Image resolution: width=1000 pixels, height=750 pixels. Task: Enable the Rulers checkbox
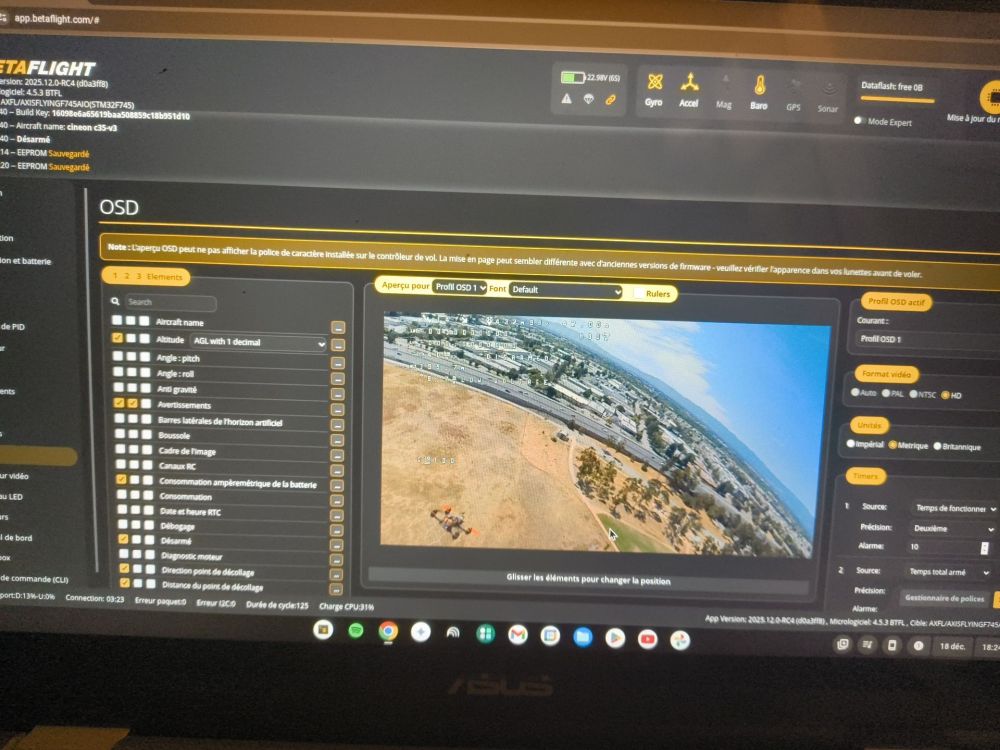(639, 293)
